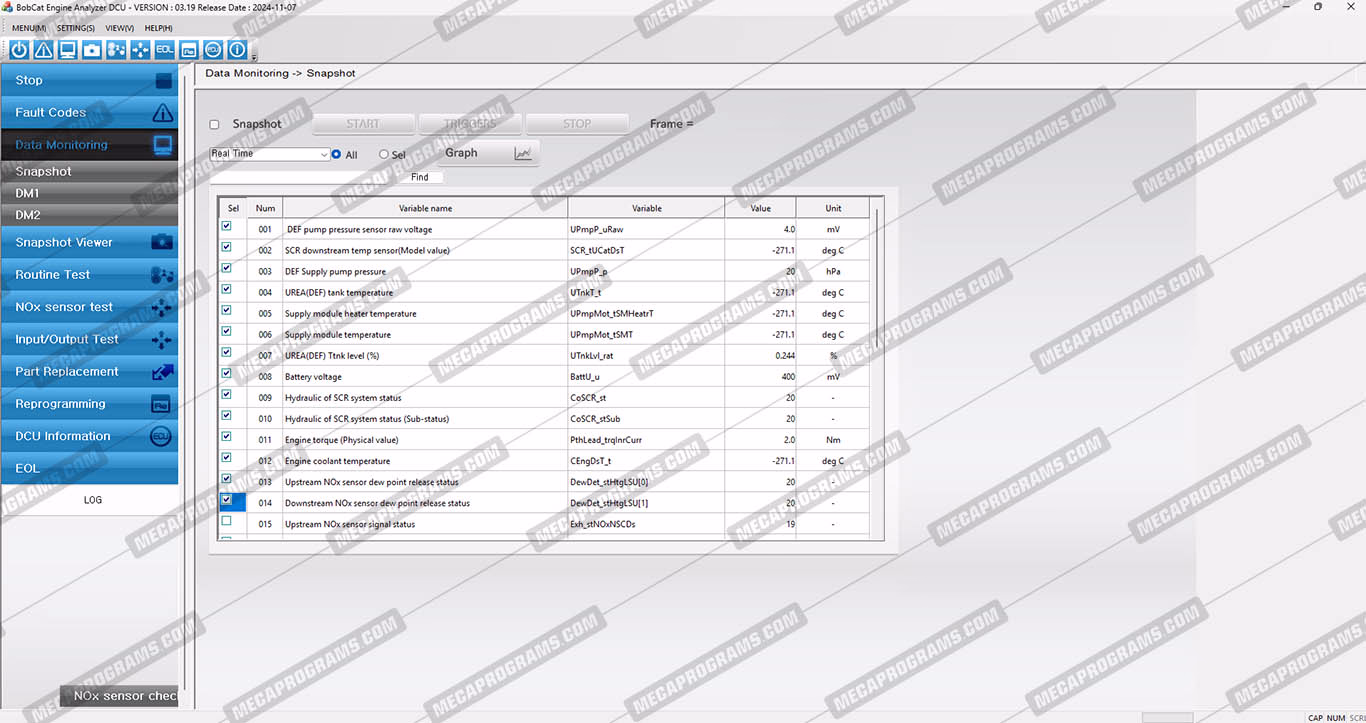Image resolution: width=1366 pixels, height=723 pixels.
Task: Open NOx sensor test in the sidebar
Action: pos(89,307)
